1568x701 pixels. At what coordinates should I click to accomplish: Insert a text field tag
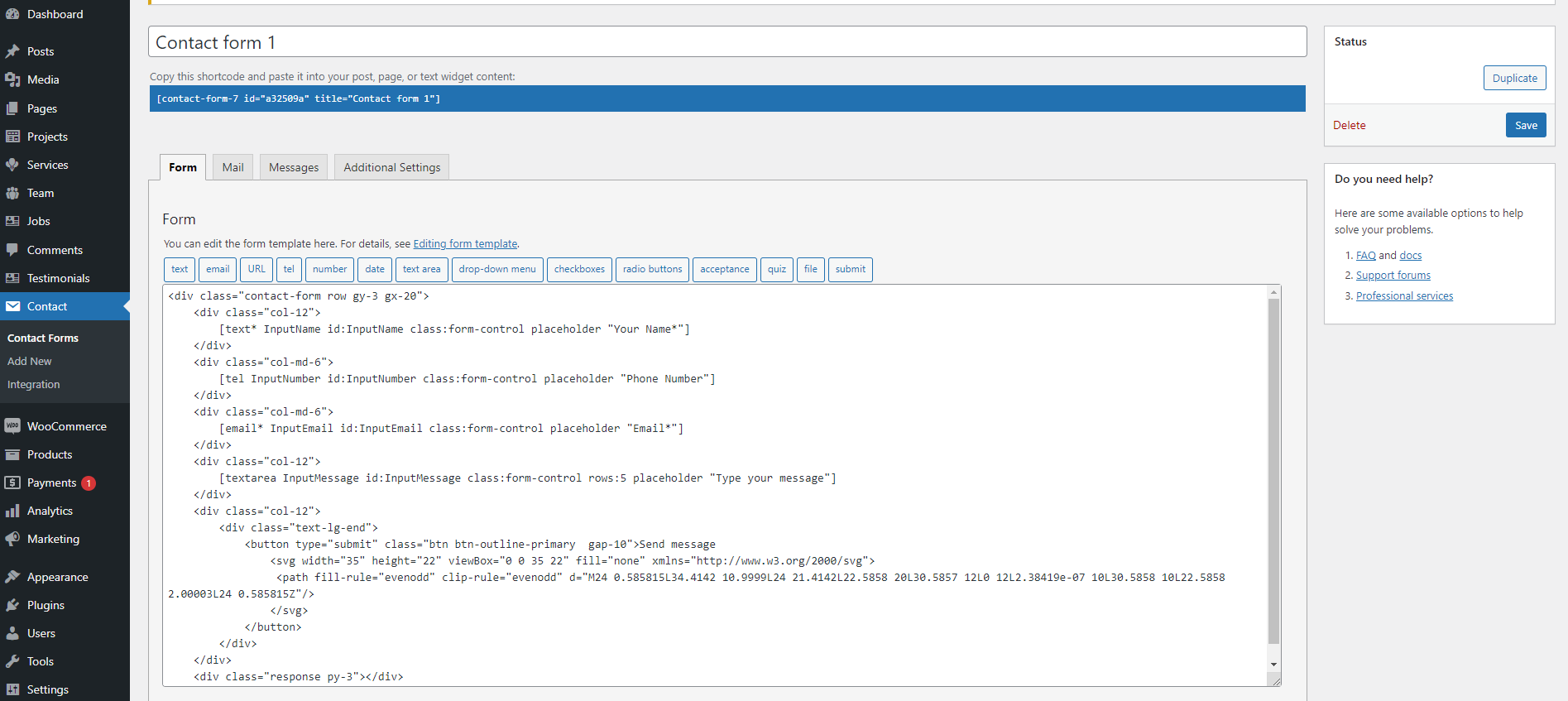[180, 270]
